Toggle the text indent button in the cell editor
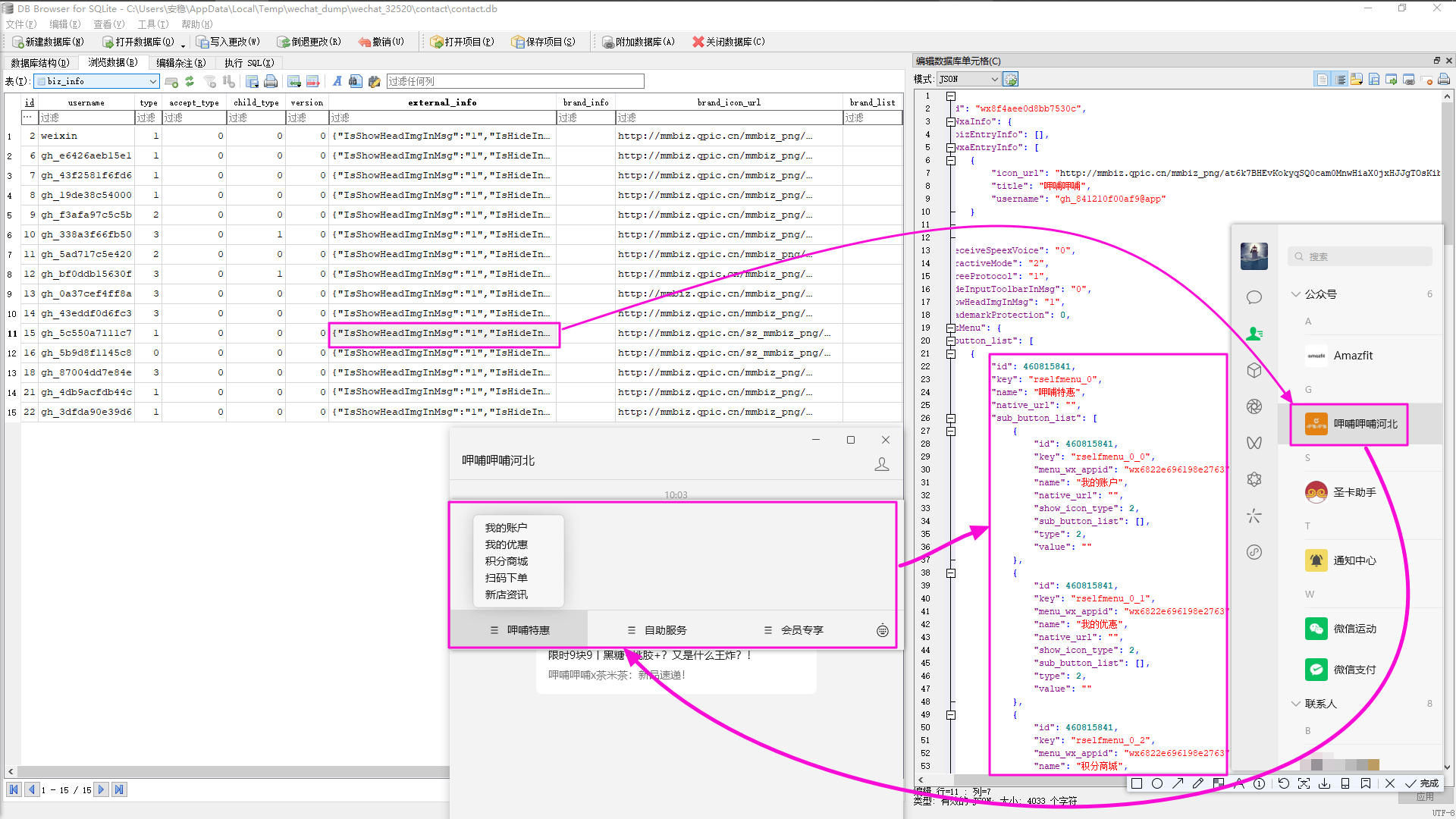Viewport: 1456px width, 819px height. 1340,79
